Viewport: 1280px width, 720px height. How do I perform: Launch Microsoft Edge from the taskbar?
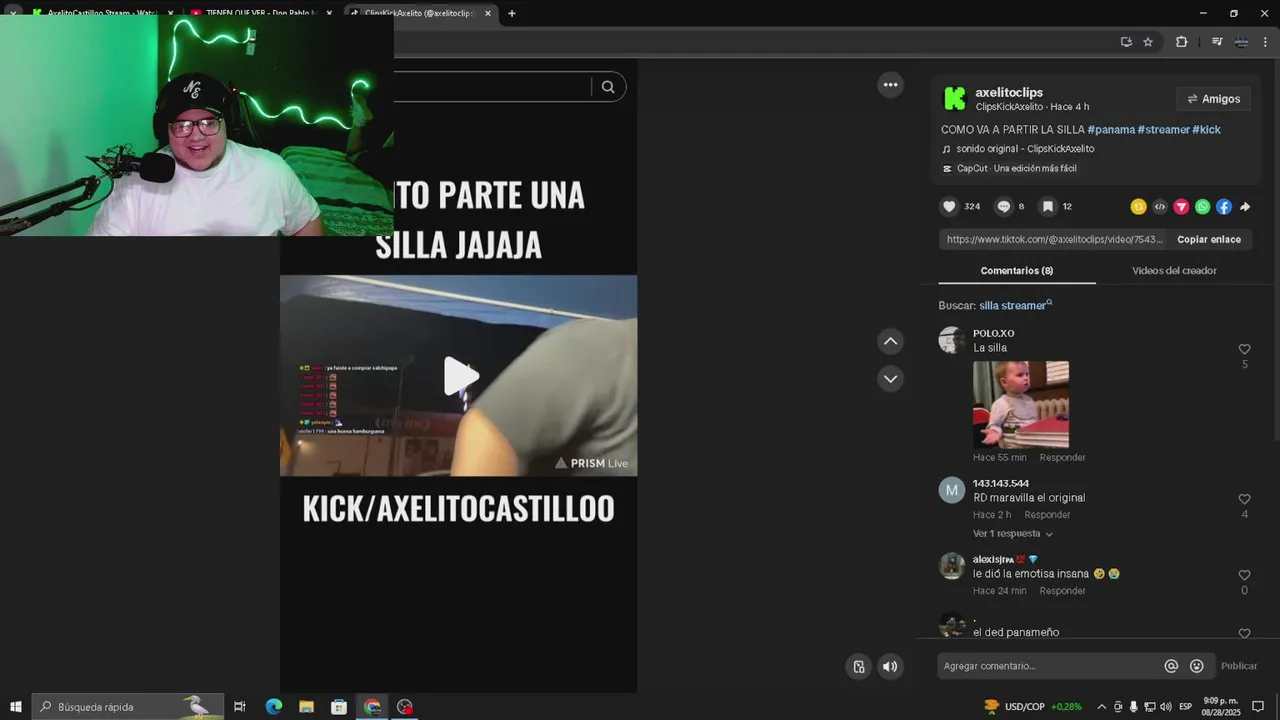274,707
